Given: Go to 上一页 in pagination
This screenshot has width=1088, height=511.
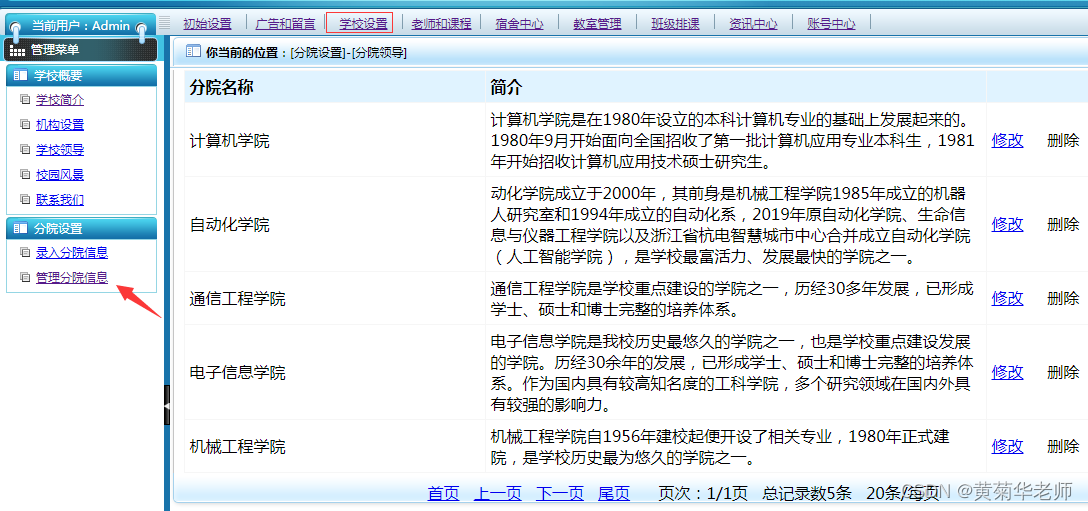Looking at the screenshot, I should [498, 494].
